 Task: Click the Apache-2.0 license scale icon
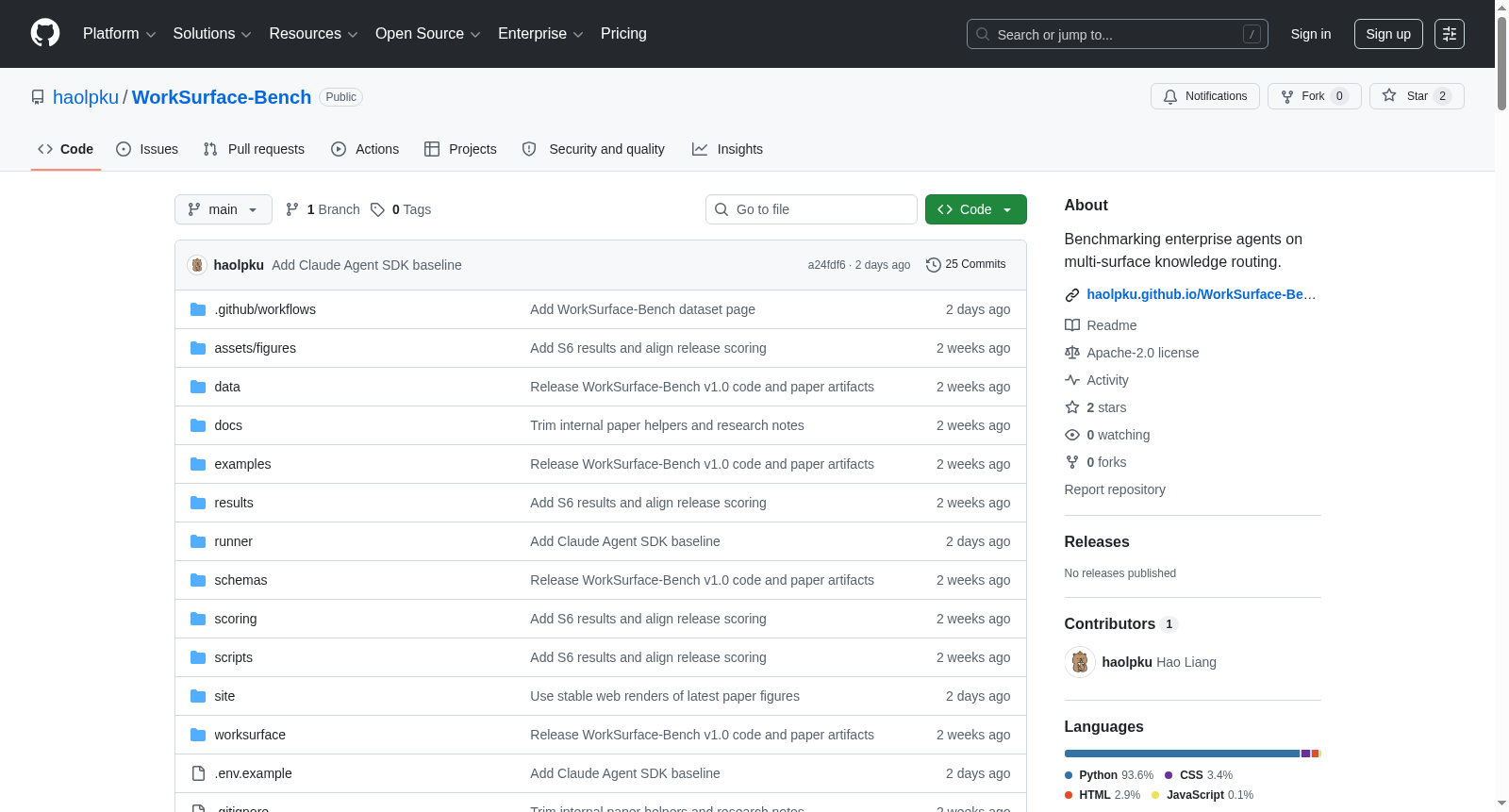[1072, 353]
